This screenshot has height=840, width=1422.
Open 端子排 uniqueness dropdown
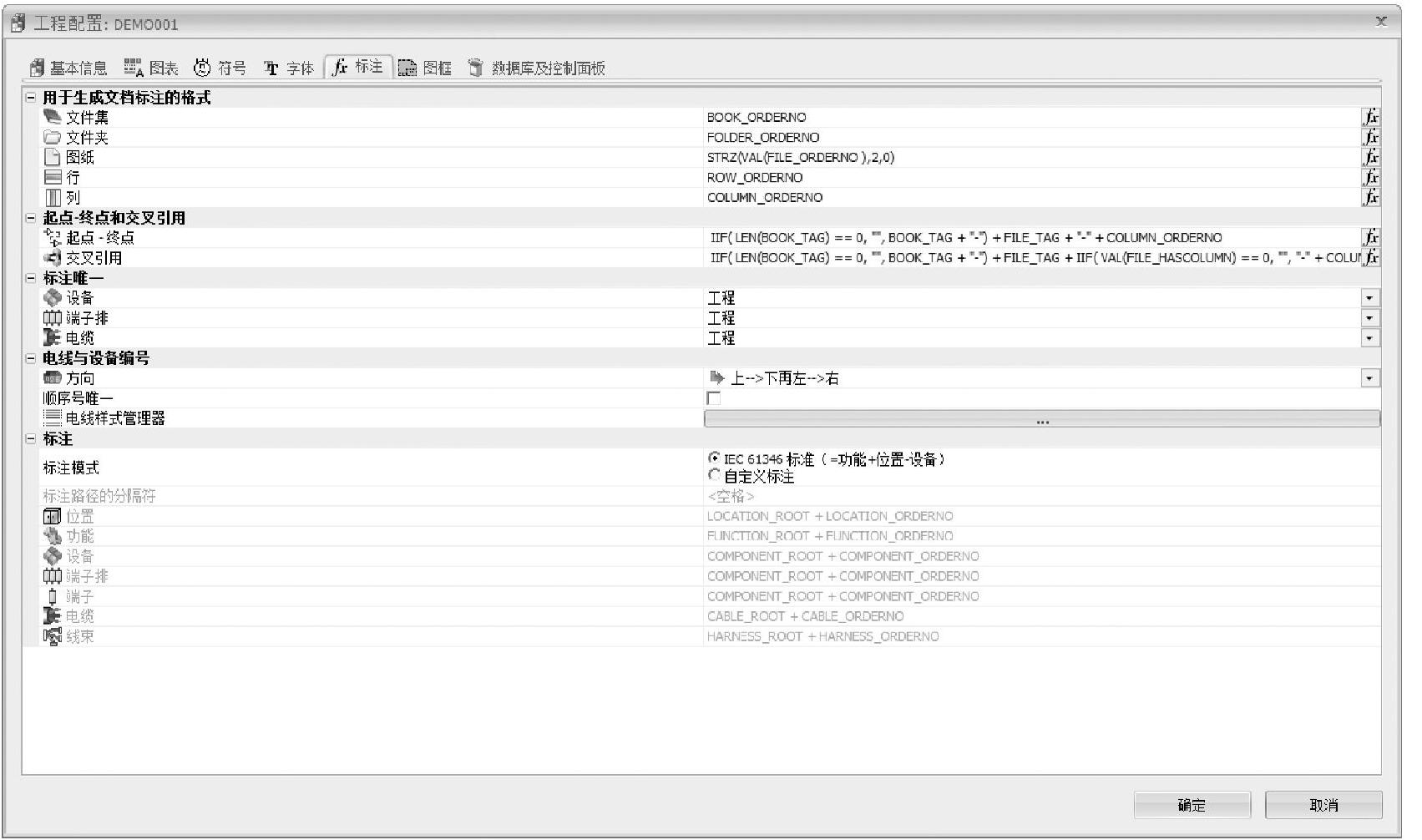tap(1369, 317)
